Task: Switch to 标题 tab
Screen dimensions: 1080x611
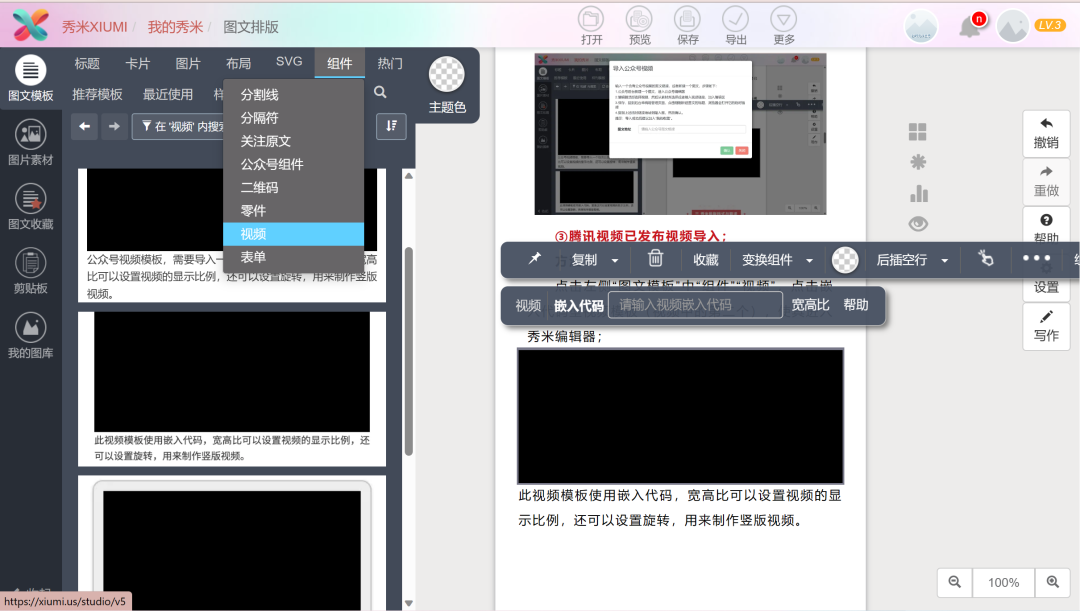Action: (87, 63)
